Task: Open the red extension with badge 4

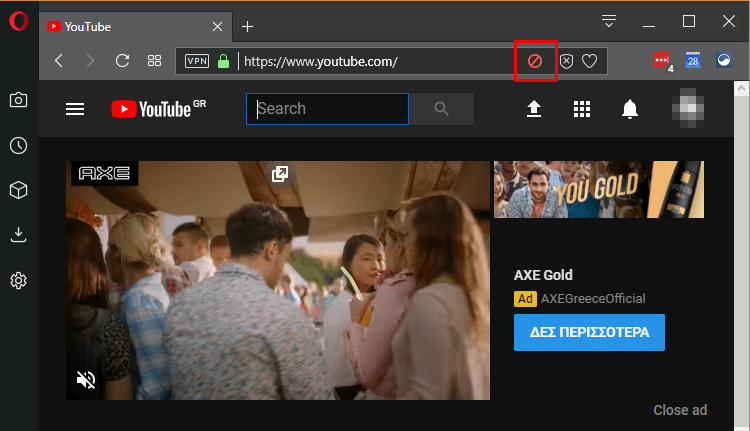Action: click(663, 61)
